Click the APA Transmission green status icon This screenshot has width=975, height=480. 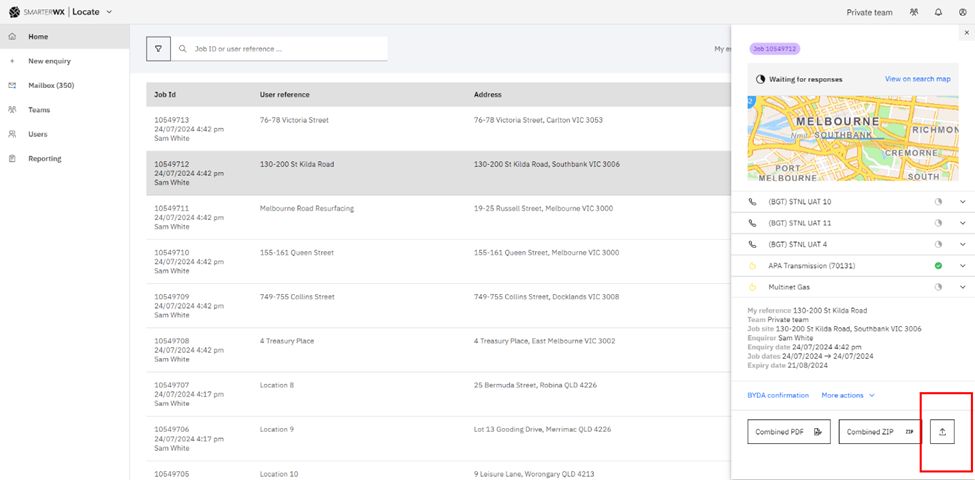pyautogui.click(x=938, y=266)
